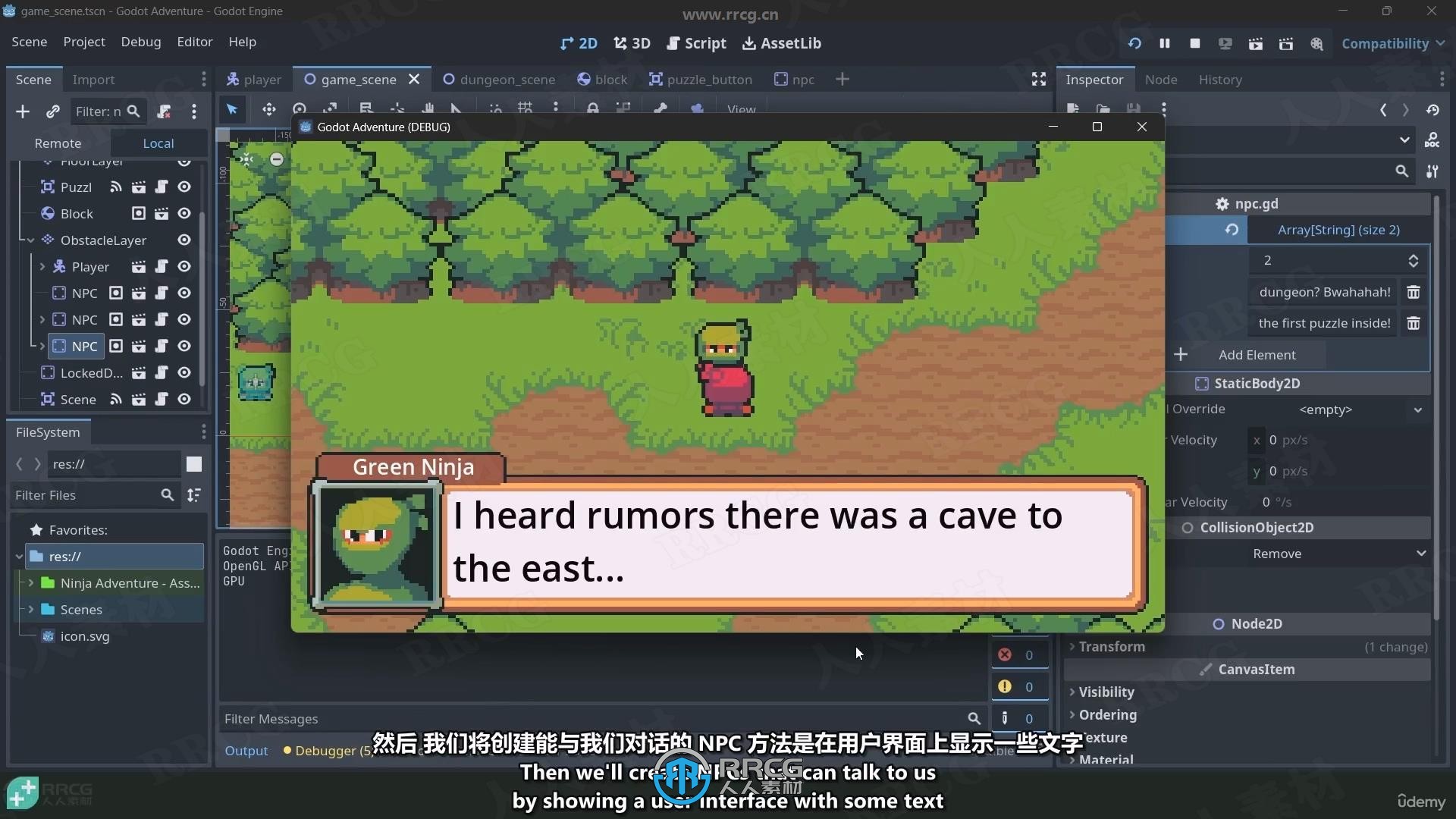Viewport: 1456px width, 819px height.
Task: Click the group icon on Block node
Action: click(138, 213)
